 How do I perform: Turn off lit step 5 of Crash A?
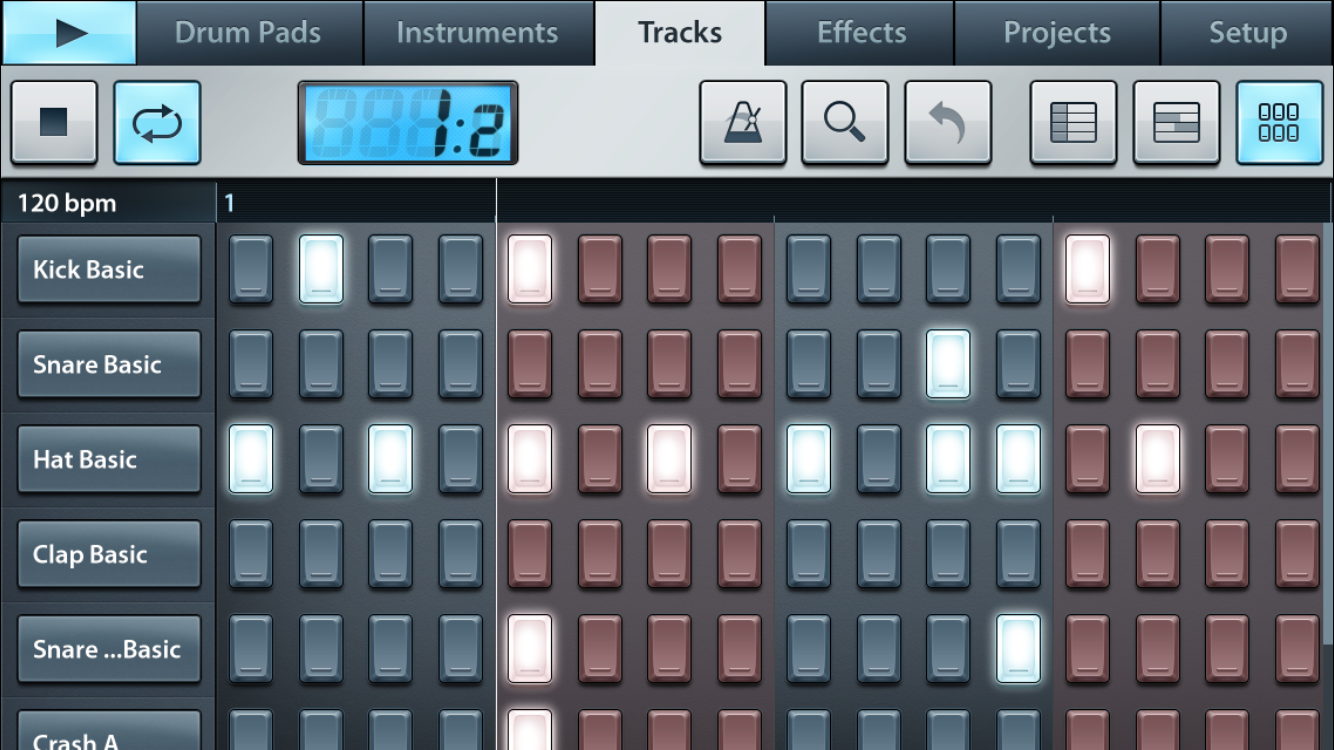[x=530, y=731]
